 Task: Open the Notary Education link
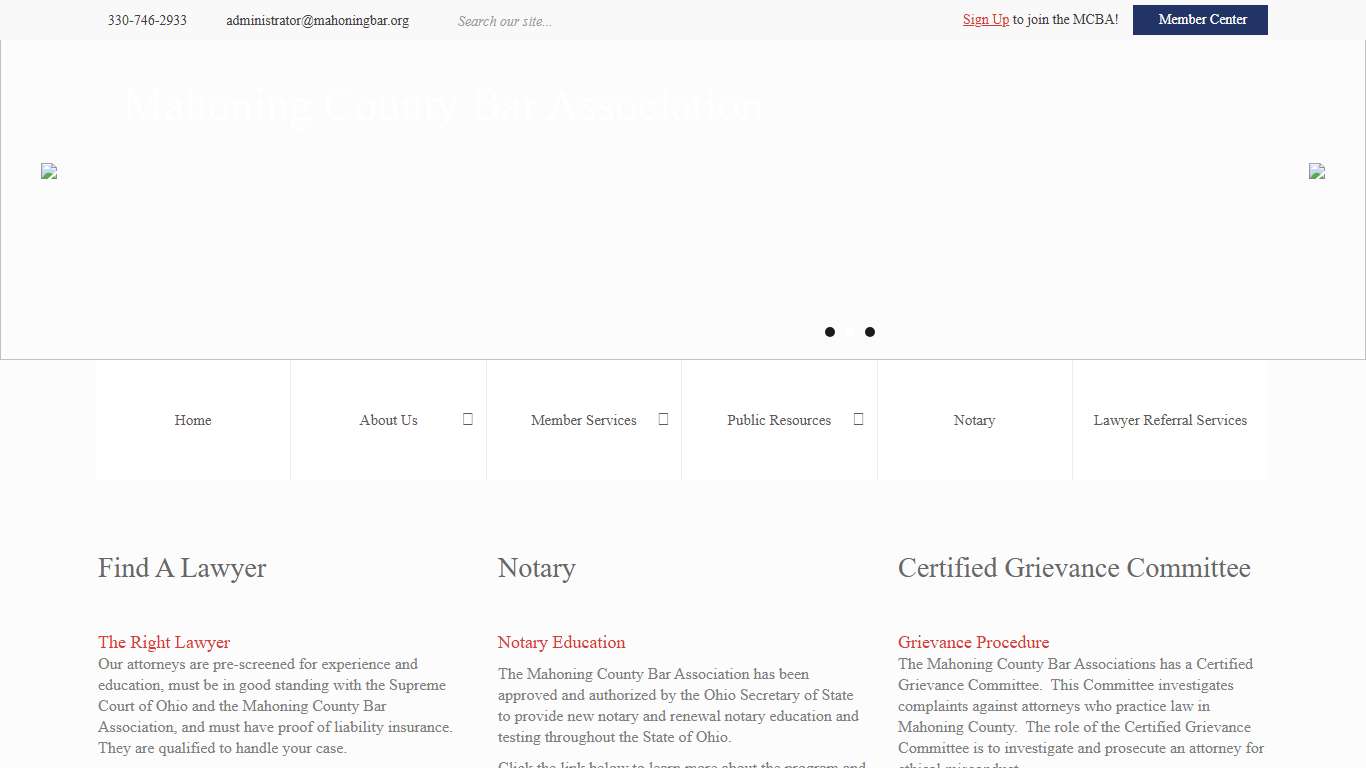(561, 642)
